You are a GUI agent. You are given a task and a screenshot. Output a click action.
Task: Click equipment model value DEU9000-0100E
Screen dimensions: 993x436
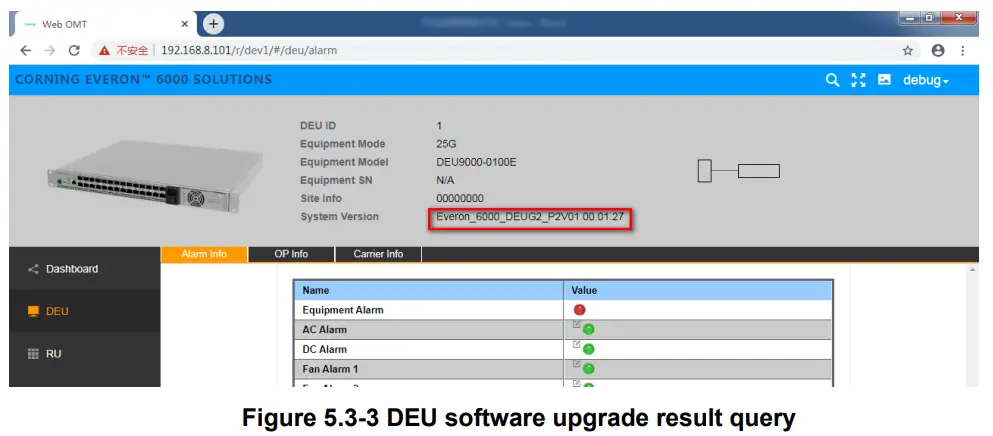pyautogui.click(x=476, y=162)
